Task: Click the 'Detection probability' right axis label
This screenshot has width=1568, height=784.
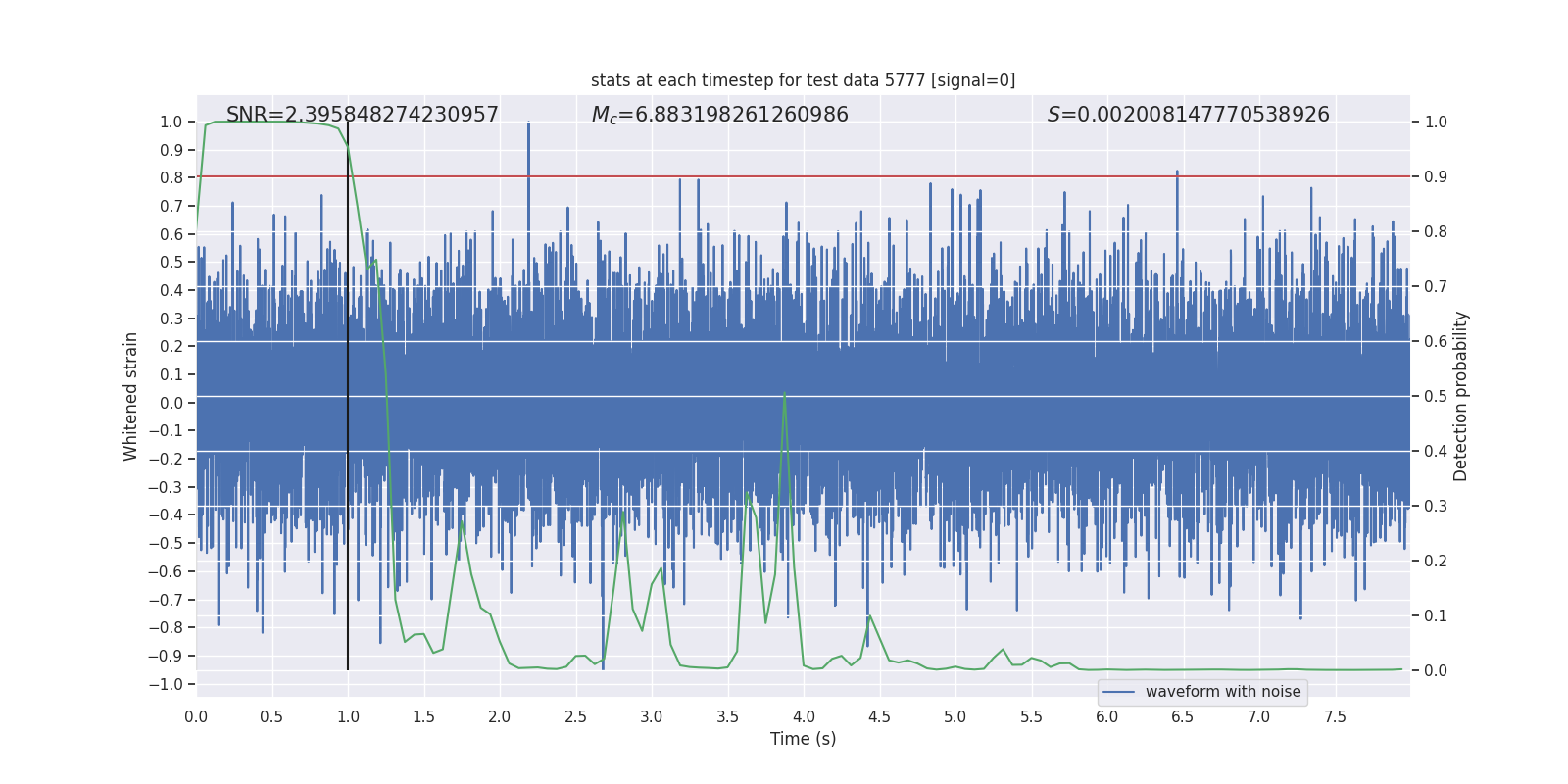Action: click(1460, 396)
